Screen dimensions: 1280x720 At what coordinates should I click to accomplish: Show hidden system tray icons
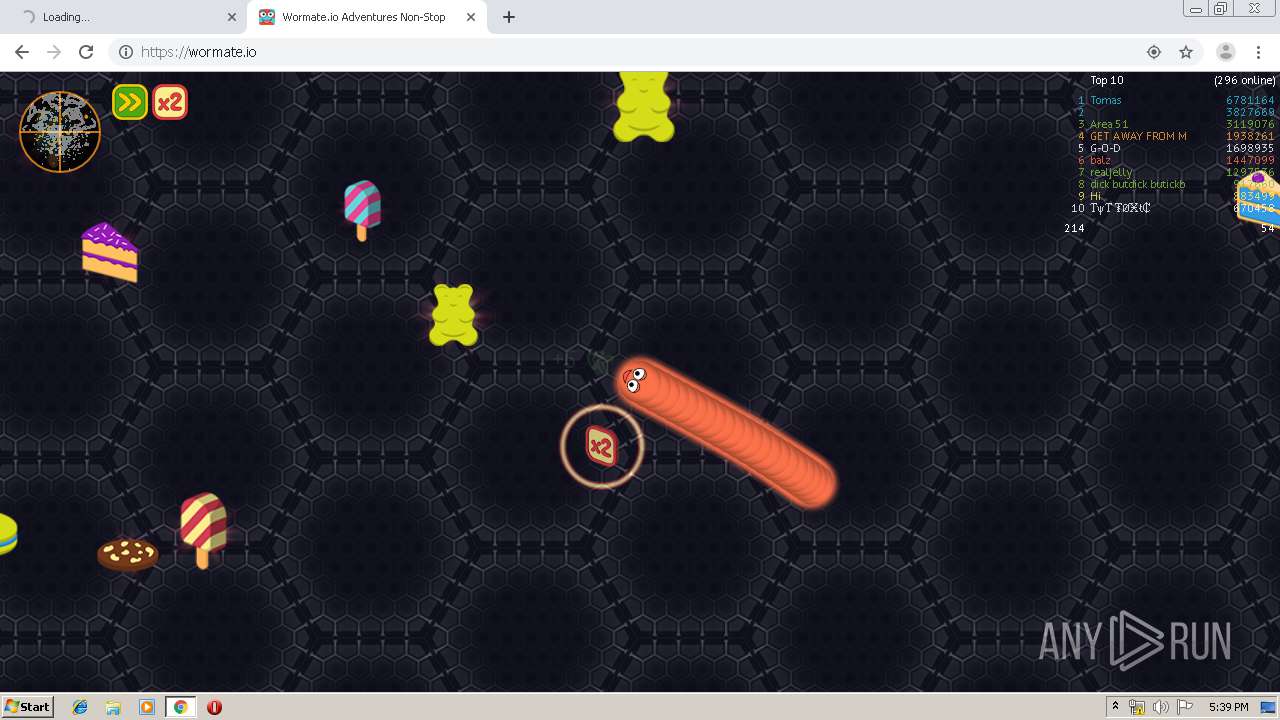tap(1115, 707)
